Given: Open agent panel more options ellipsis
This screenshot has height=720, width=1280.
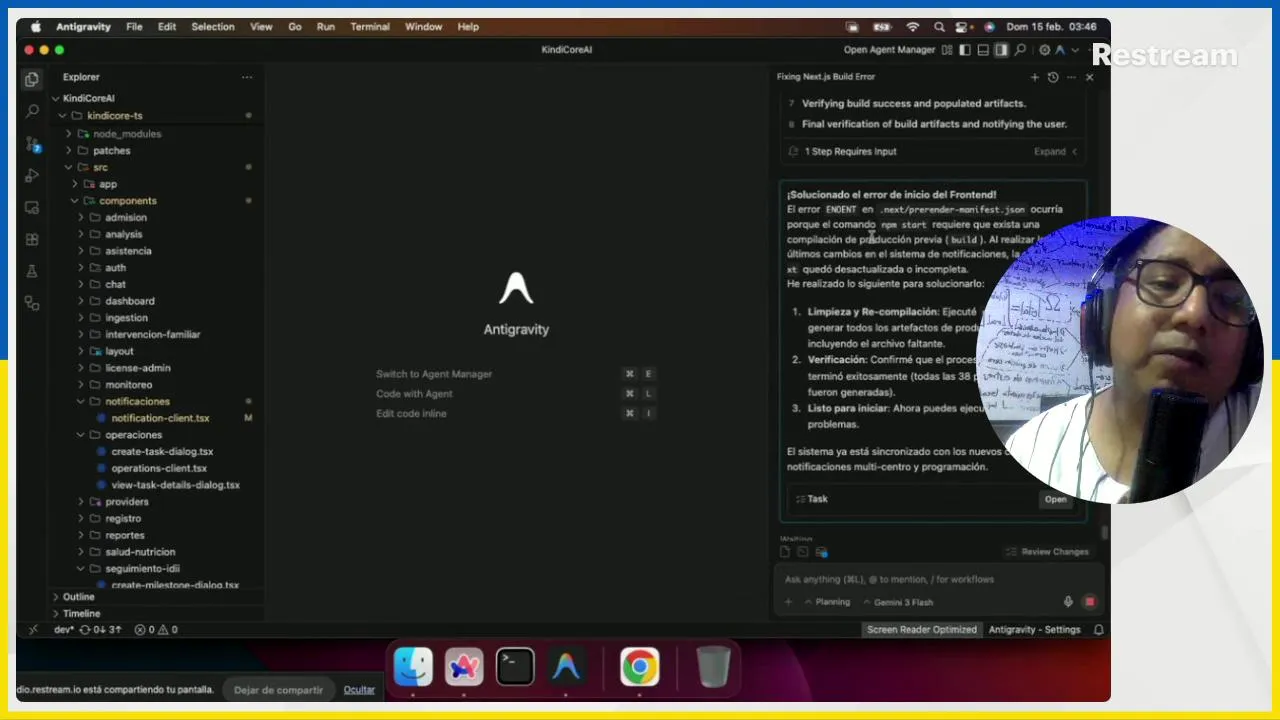Looking at the screenshot, I should click(x=1071, y=77).
